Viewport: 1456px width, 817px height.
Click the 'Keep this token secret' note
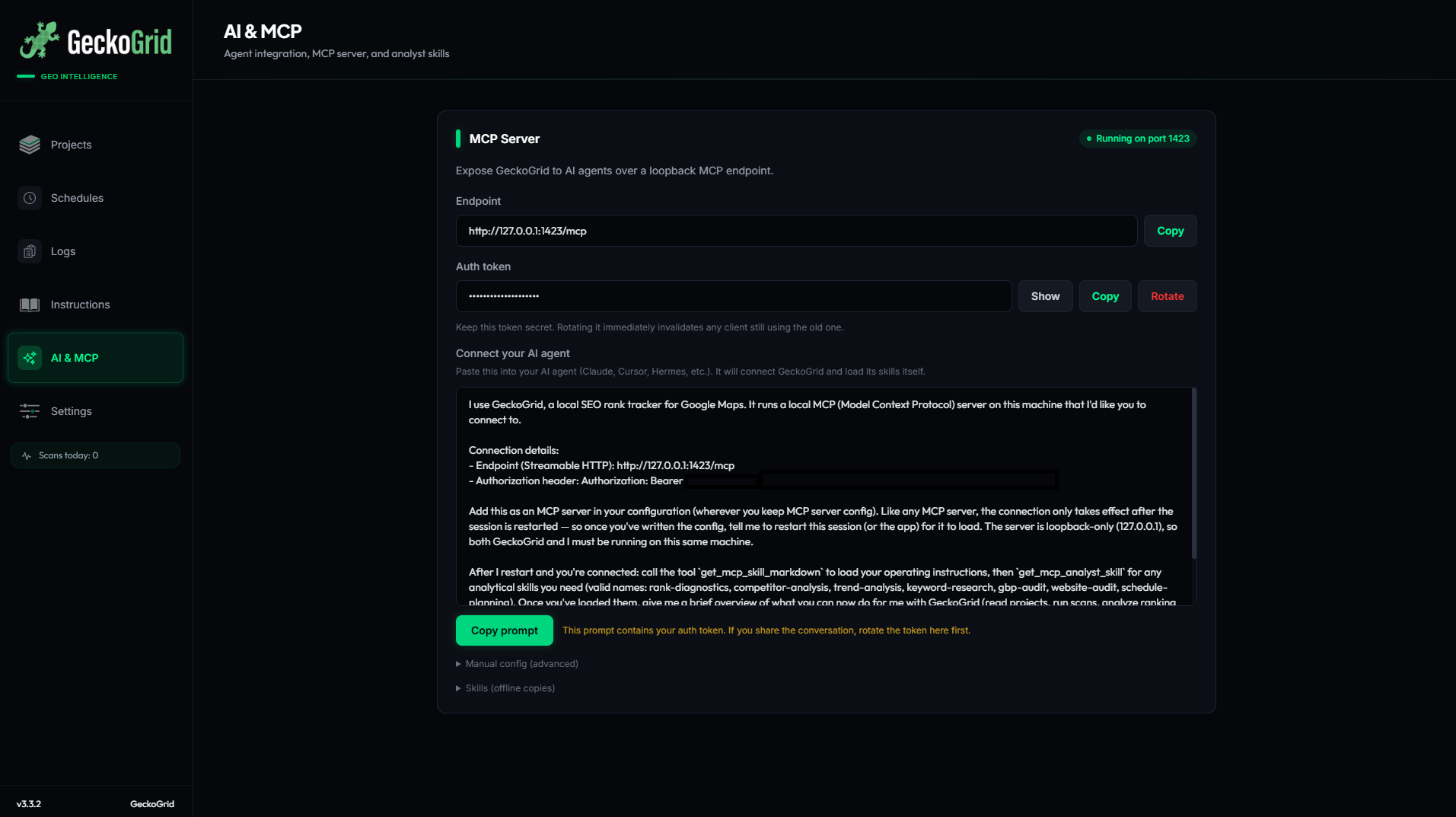pos(649,327)
